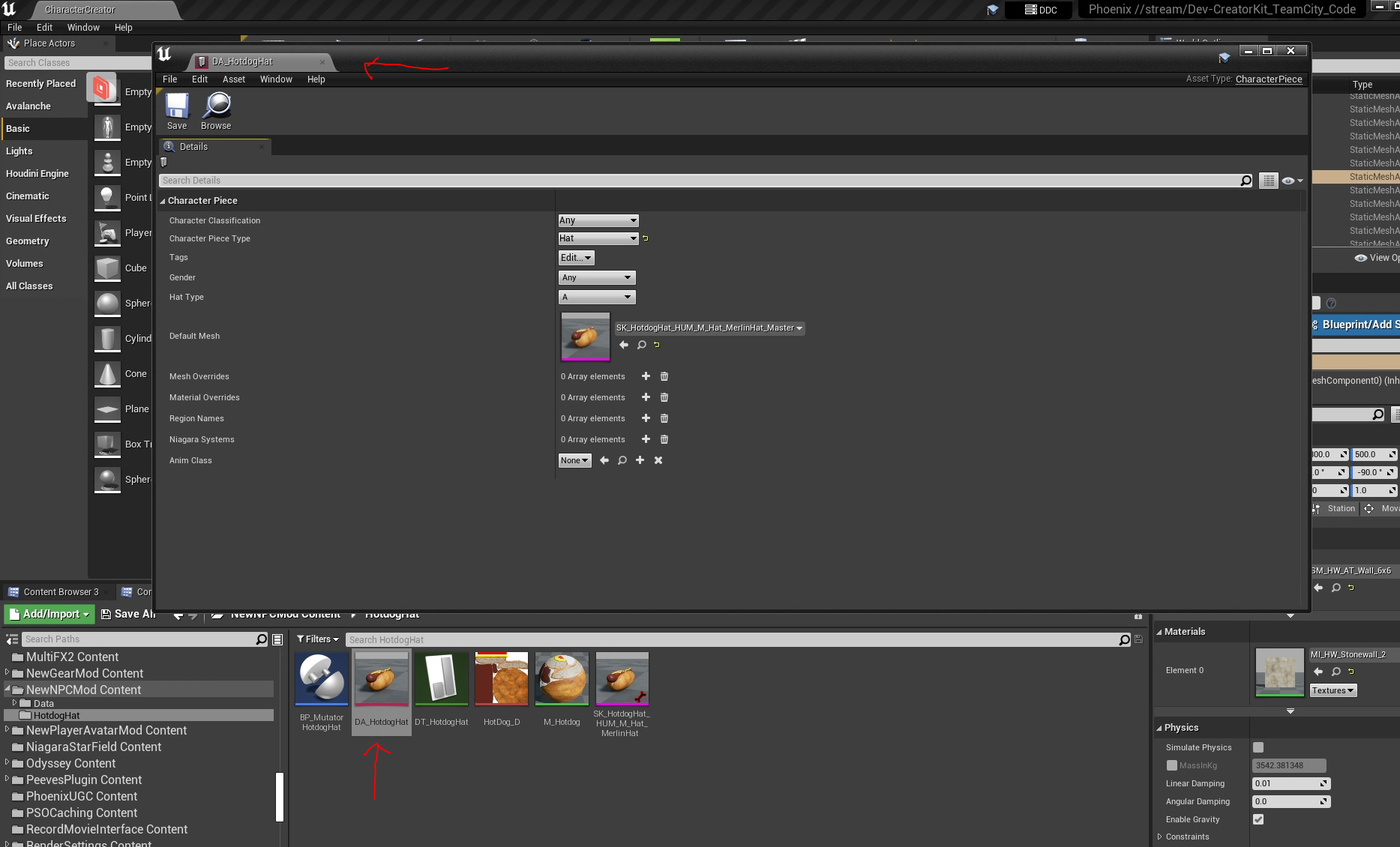The height and width of the screenshot is (847, 1400).
Task: Browse to Anim Class in Content Browser
Action: click(x=622, y=460)
